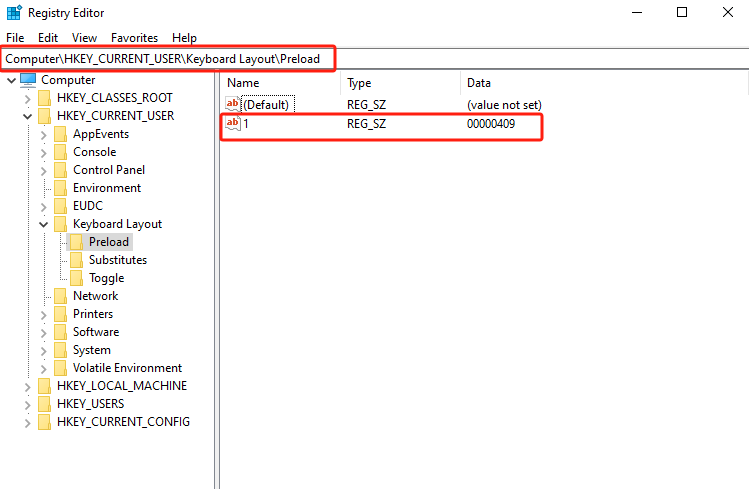Screen dimensions: 749x489
Task: Click the Toggle folder icon
Action: 76,278
